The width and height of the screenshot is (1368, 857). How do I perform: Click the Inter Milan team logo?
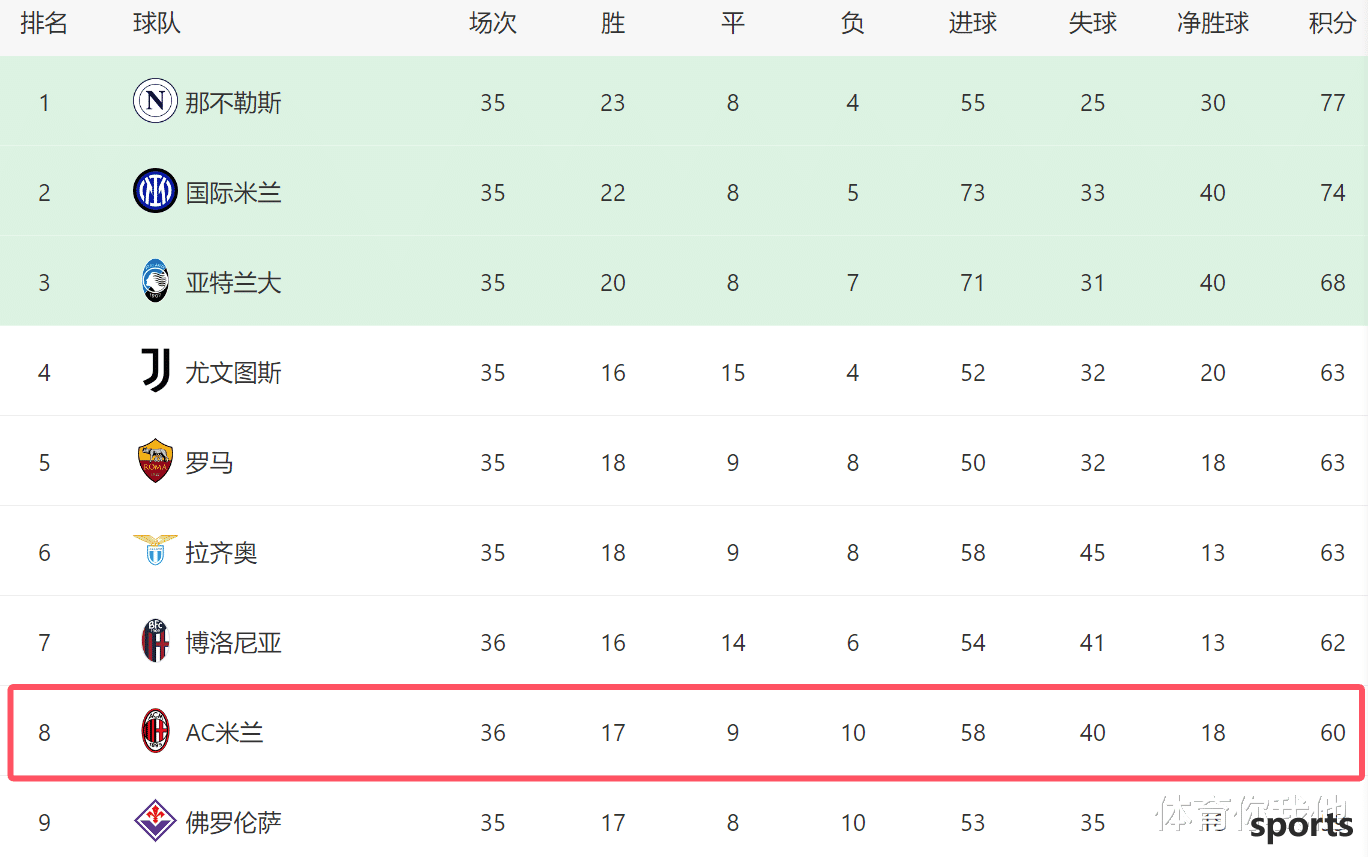(x=155, y=191)
